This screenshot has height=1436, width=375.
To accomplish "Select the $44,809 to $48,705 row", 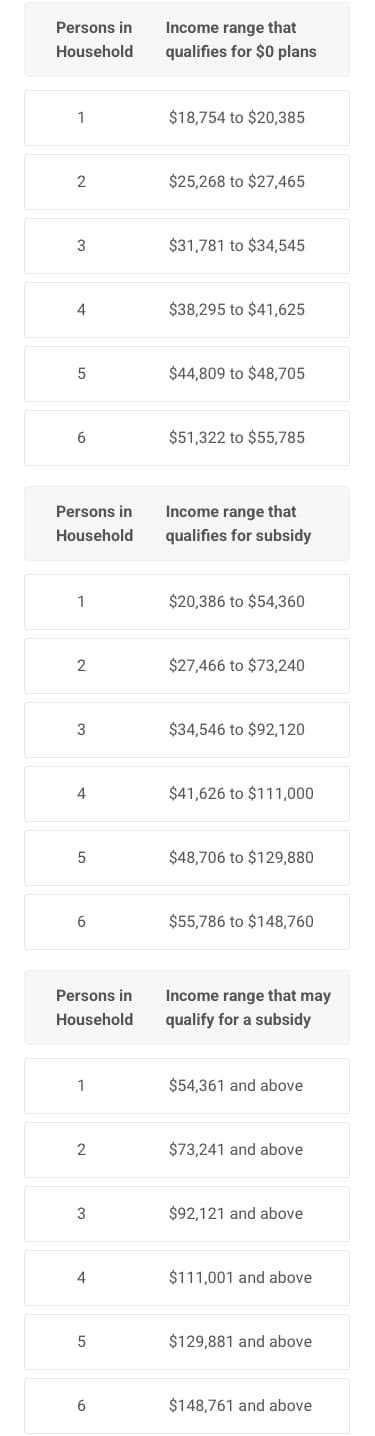I will (x=187, y=374).
